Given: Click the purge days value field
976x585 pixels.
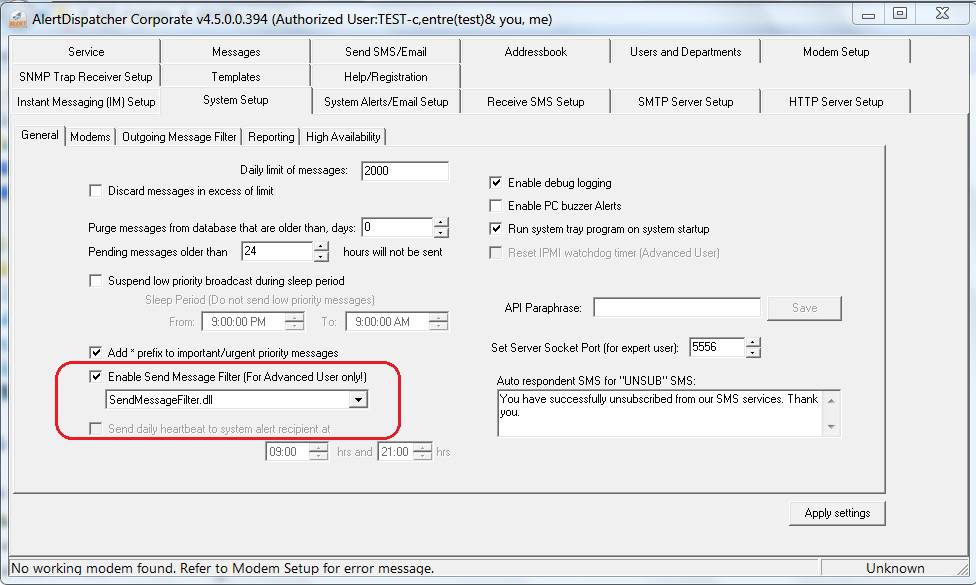Looking at the screenshot, I should pyautogui.click(x=396, y=227).
